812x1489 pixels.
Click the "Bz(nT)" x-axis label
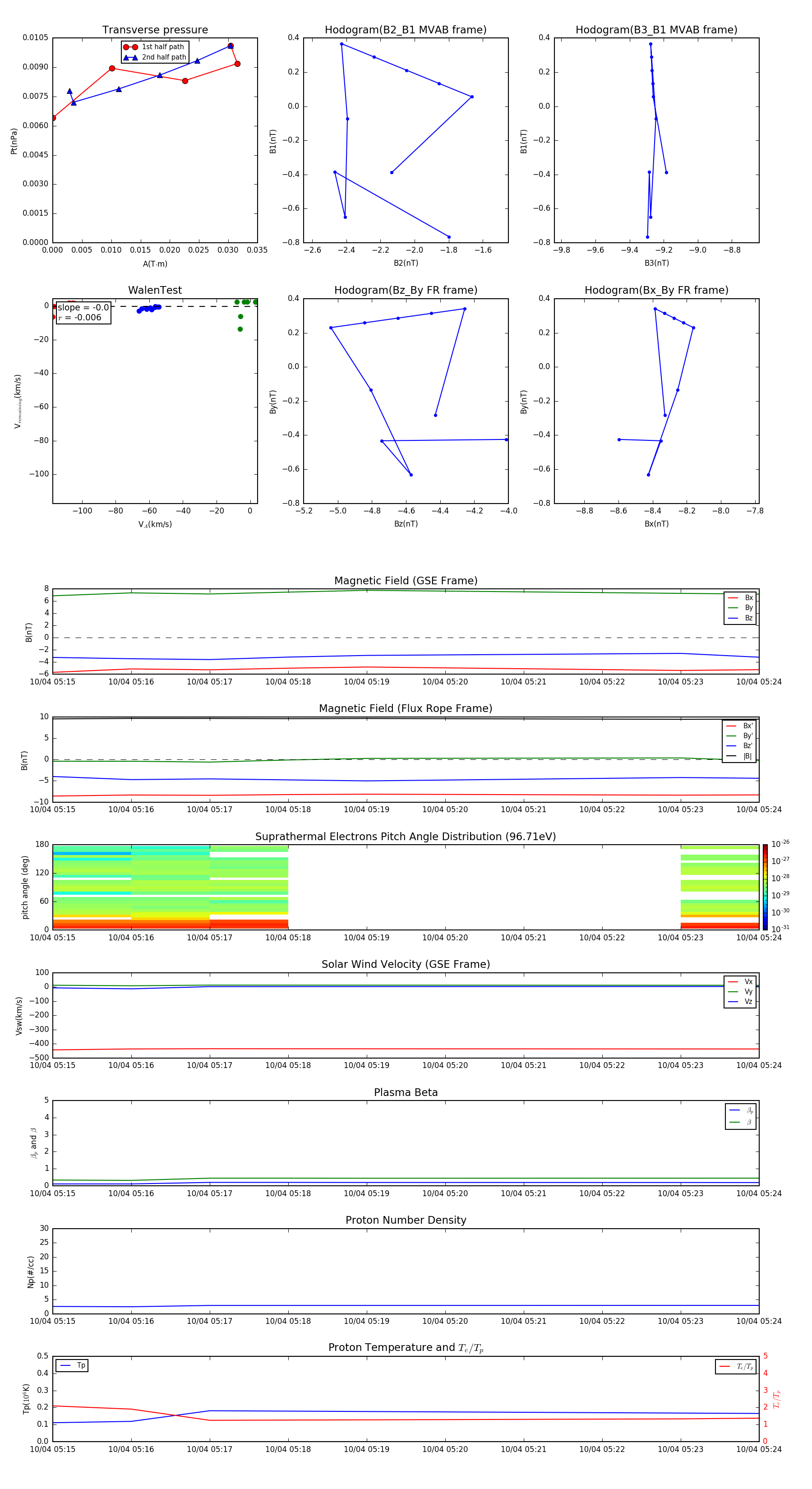[406, 524]
